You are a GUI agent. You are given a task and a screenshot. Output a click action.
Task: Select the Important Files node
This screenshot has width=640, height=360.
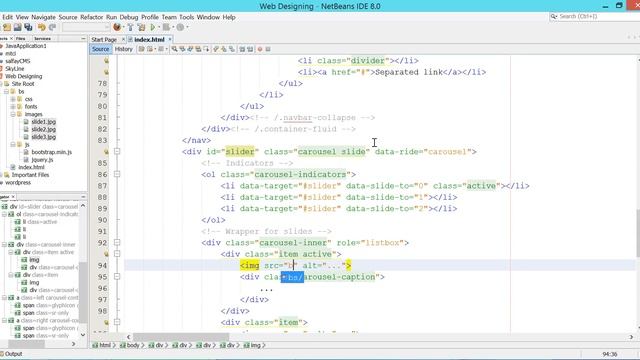[x=30, y=175]
